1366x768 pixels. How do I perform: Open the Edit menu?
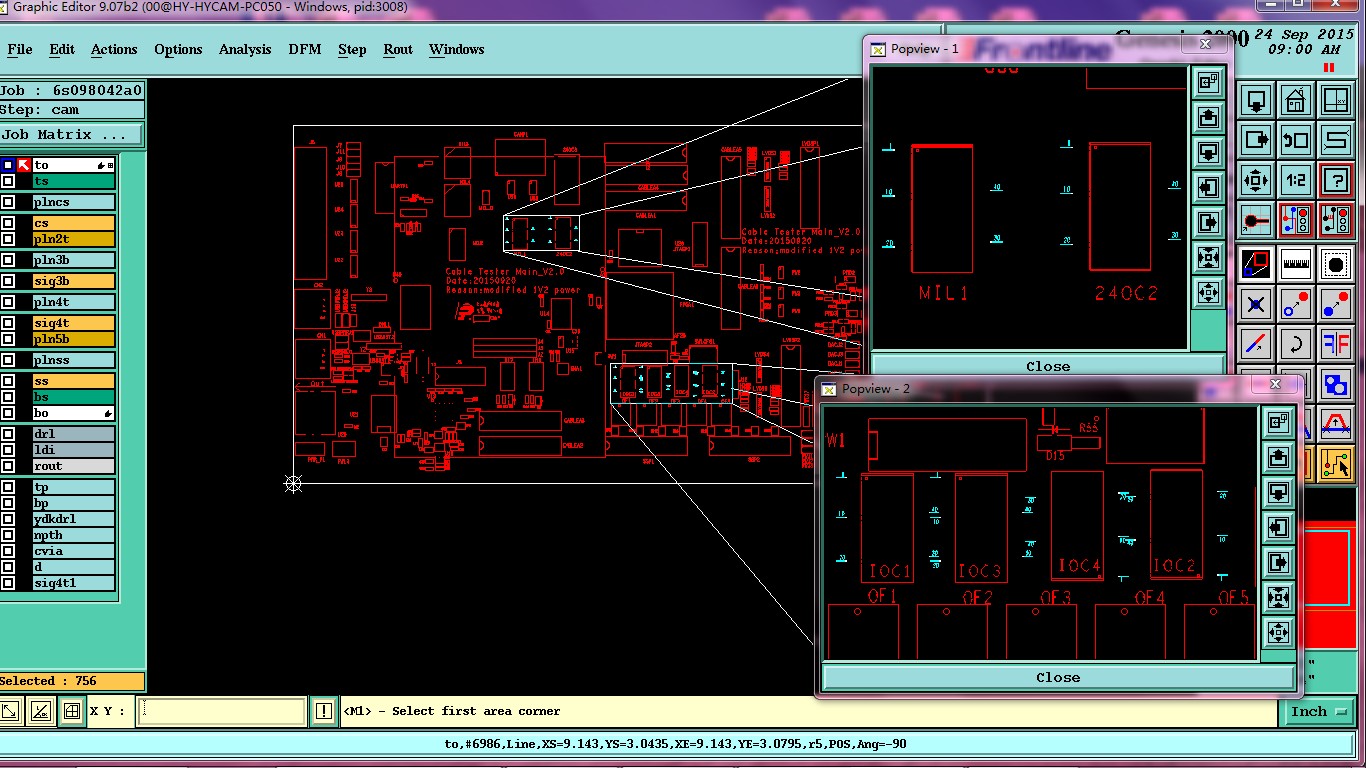pos(62,49)
